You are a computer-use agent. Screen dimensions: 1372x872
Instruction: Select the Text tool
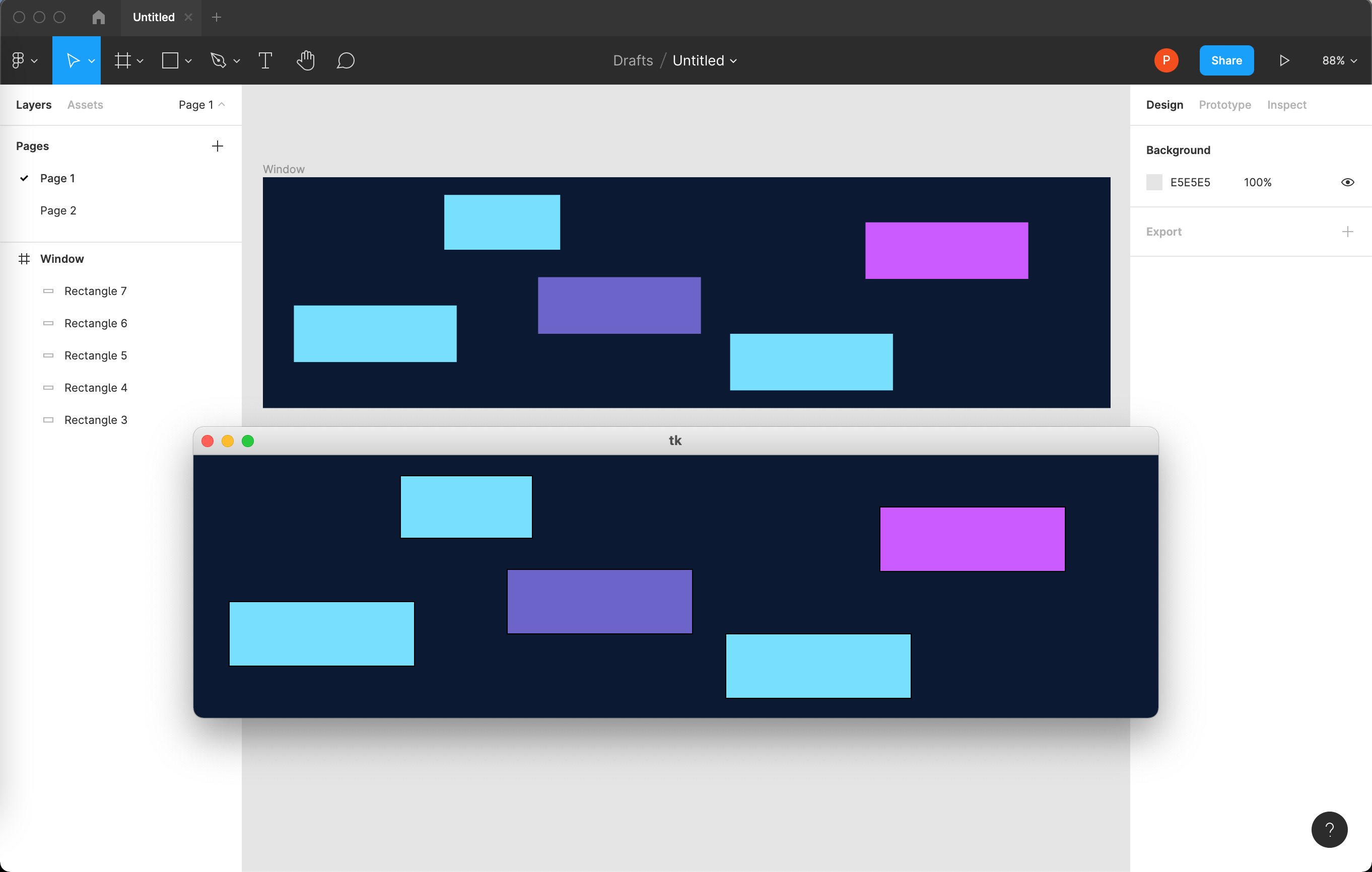[265, 60]
